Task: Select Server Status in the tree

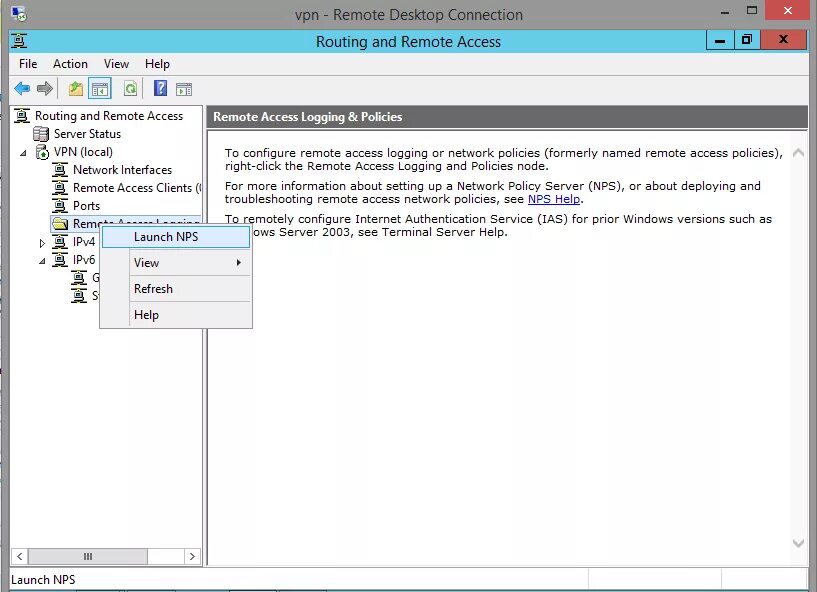Action: (x=88, y=134)
